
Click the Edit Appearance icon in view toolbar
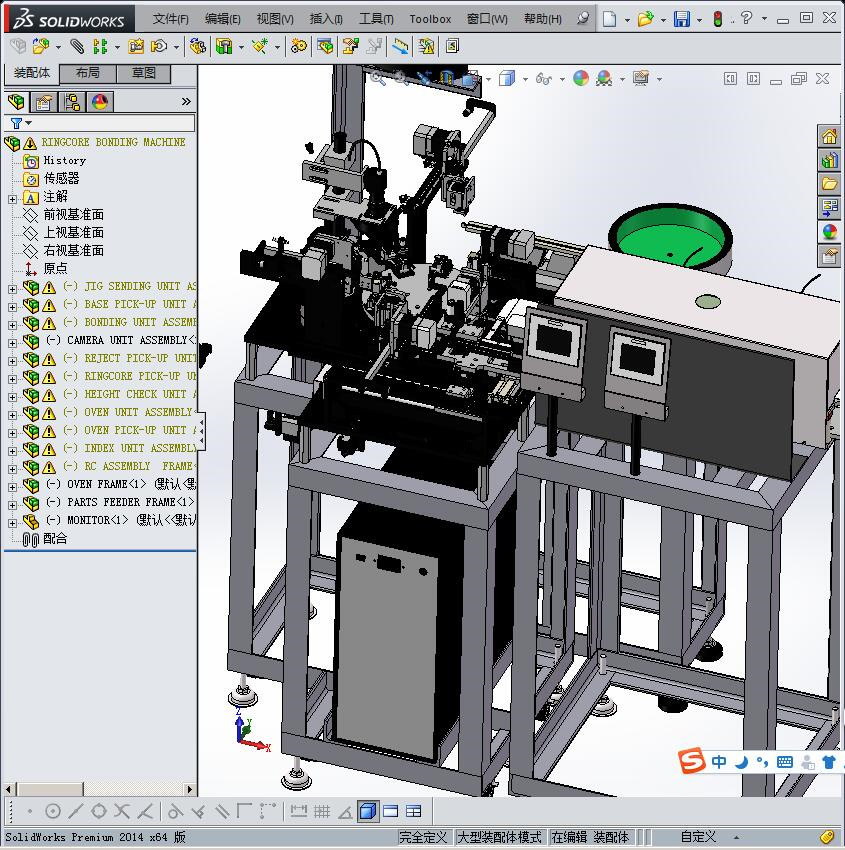(581, 78)
